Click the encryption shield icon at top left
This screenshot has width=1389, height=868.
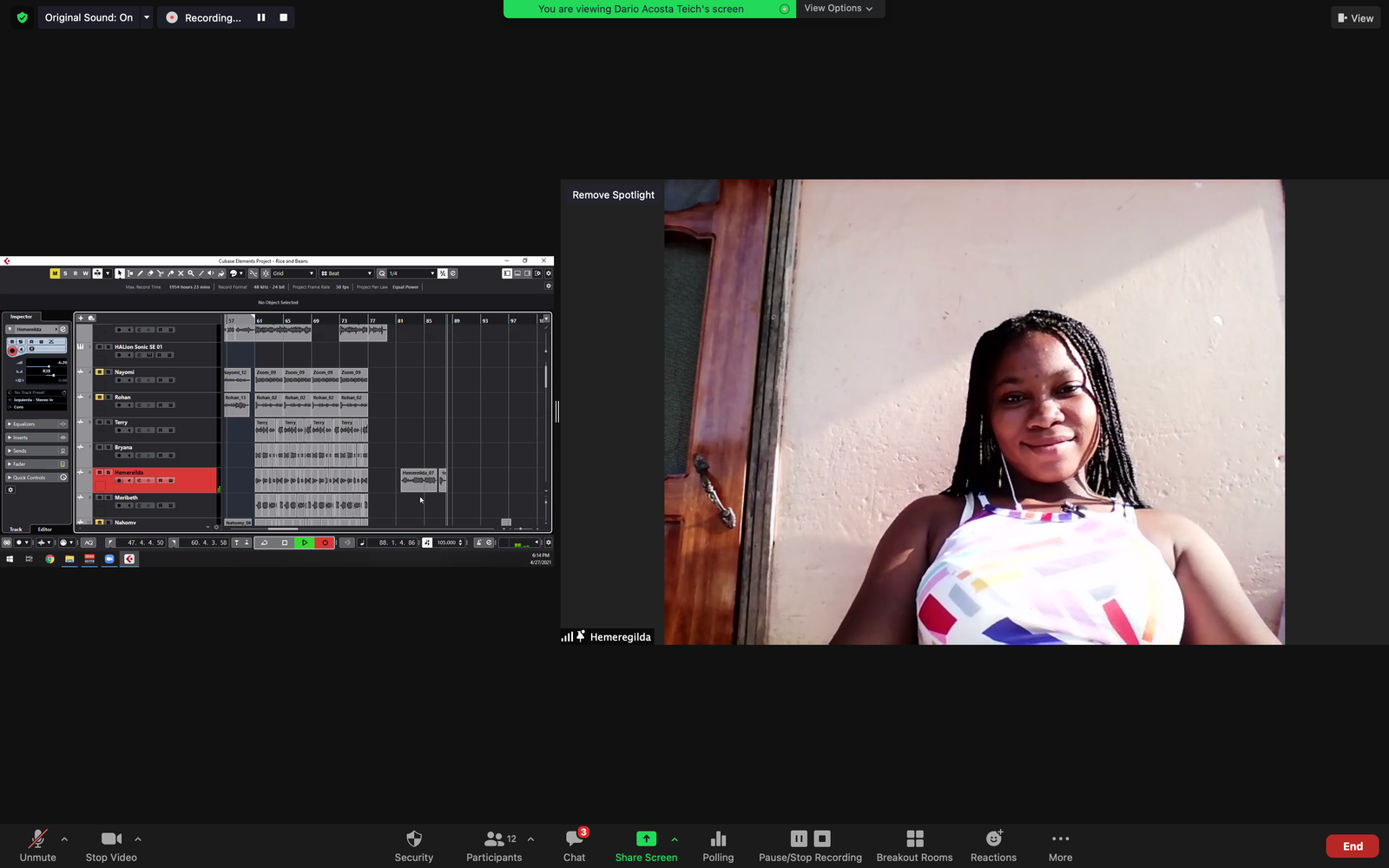(x=23, y=17)
